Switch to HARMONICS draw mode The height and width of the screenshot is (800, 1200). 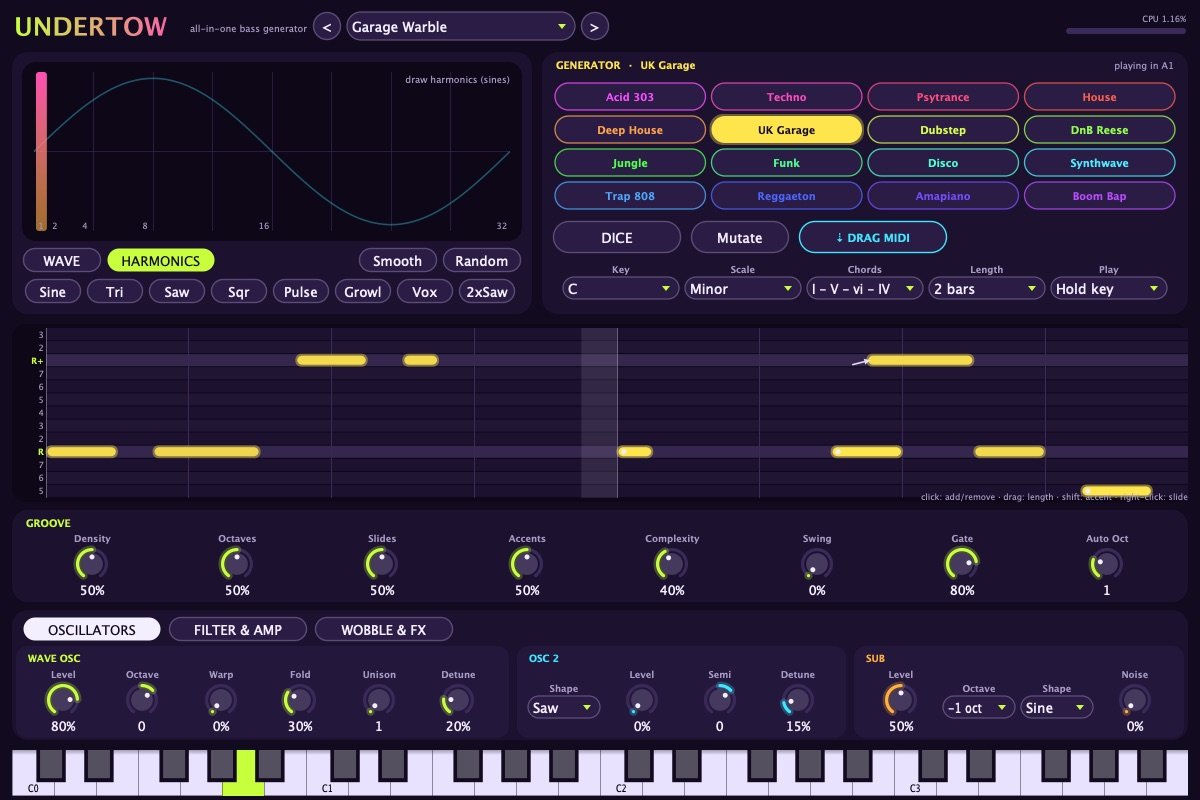click(x=160, y=261)
